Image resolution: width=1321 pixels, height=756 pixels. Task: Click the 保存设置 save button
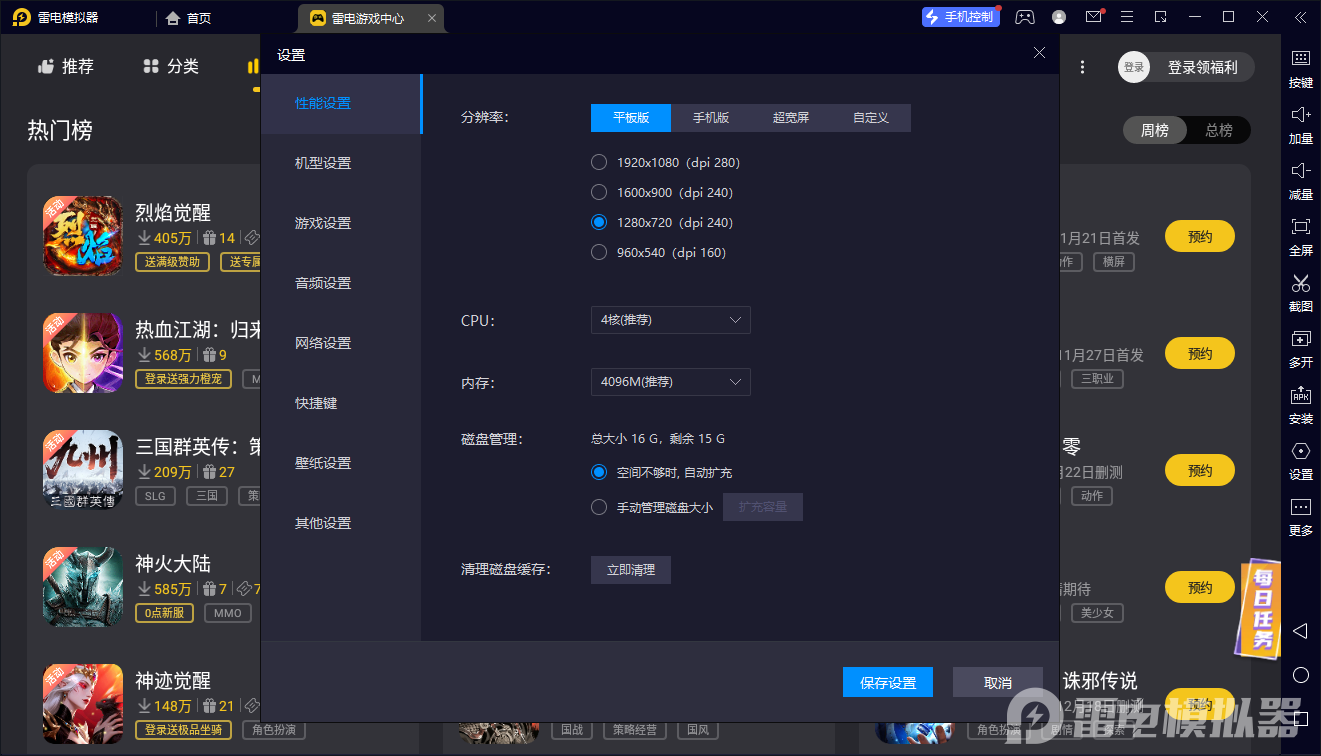pyautogui.click(x=887, y=682)
